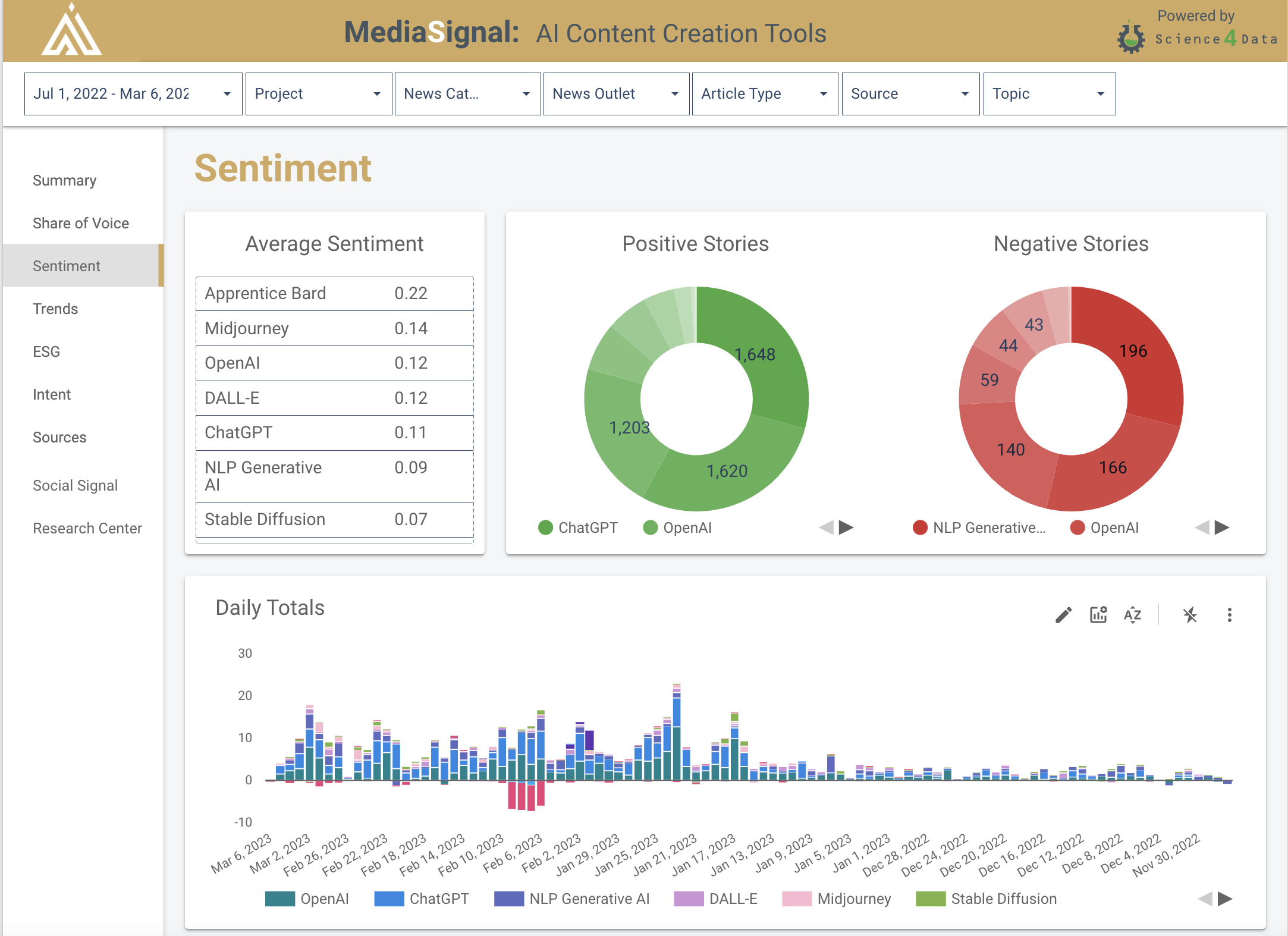Click ChatGPT blue legend swatch in Daily Totals
This screenshot has width=1288, height=936.
pos(389,899)
